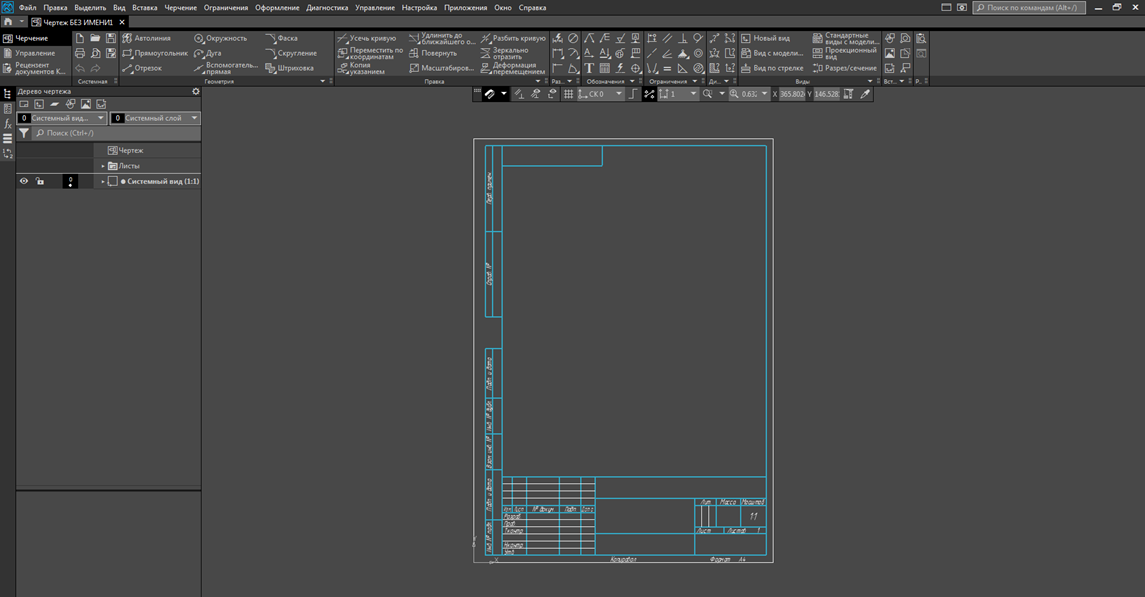1145x597 pixels.
Task: Select the Фаска tool
Action: [x=282, y=38]
